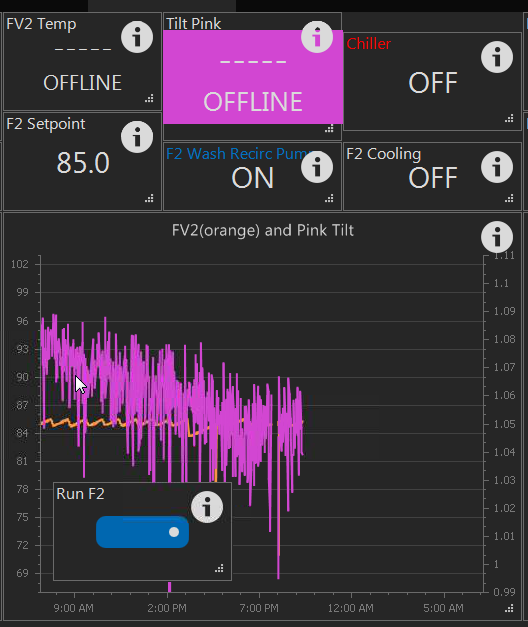Click the 2:00 PM time axis label
Screen dimensions: 528x627
[x=167, y=608]
